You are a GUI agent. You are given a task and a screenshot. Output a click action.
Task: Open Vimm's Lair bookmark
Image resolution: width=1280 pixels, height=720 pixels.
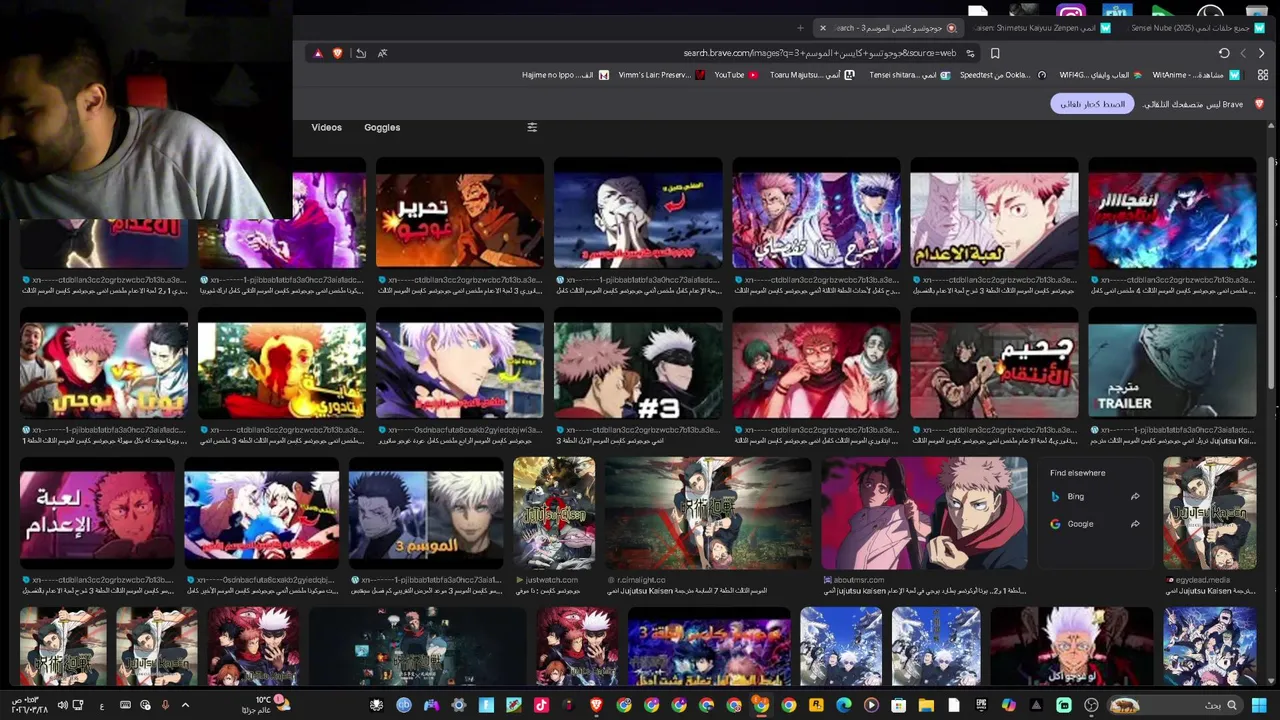click(662, 75)
